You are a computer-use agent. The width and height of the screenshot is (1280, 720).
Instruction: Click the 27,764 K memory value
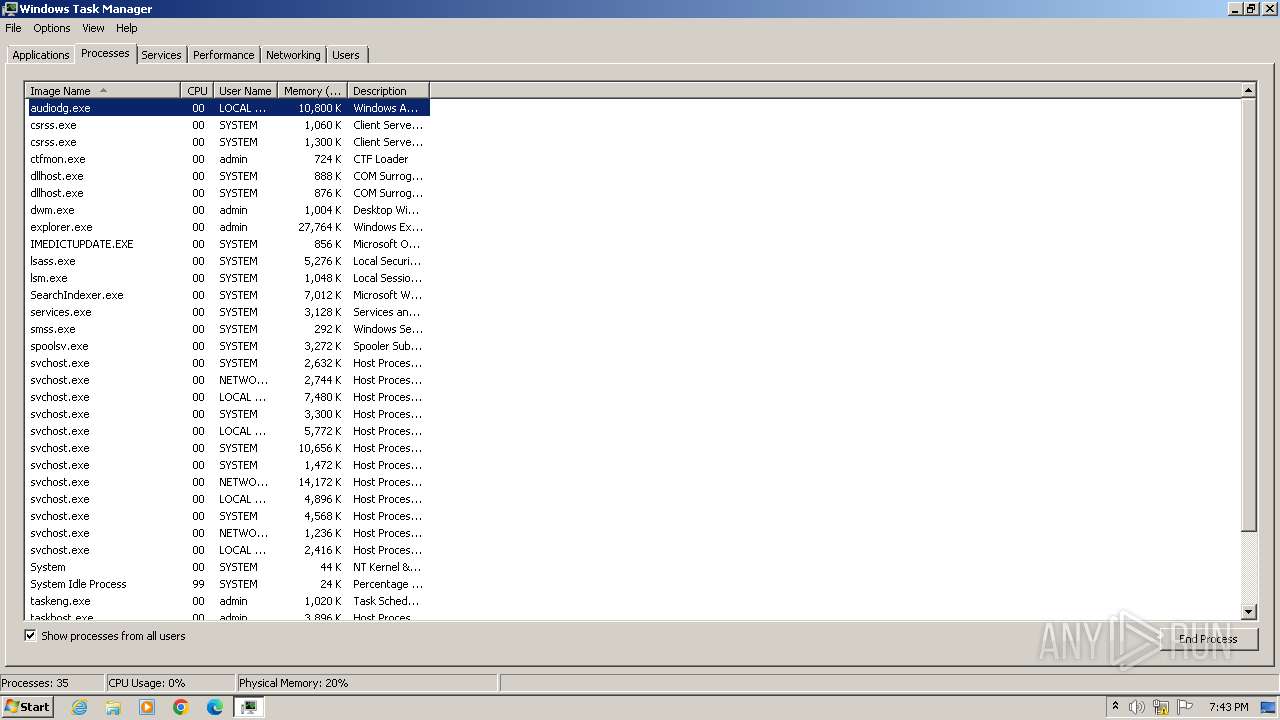click(x=320, y=227)
